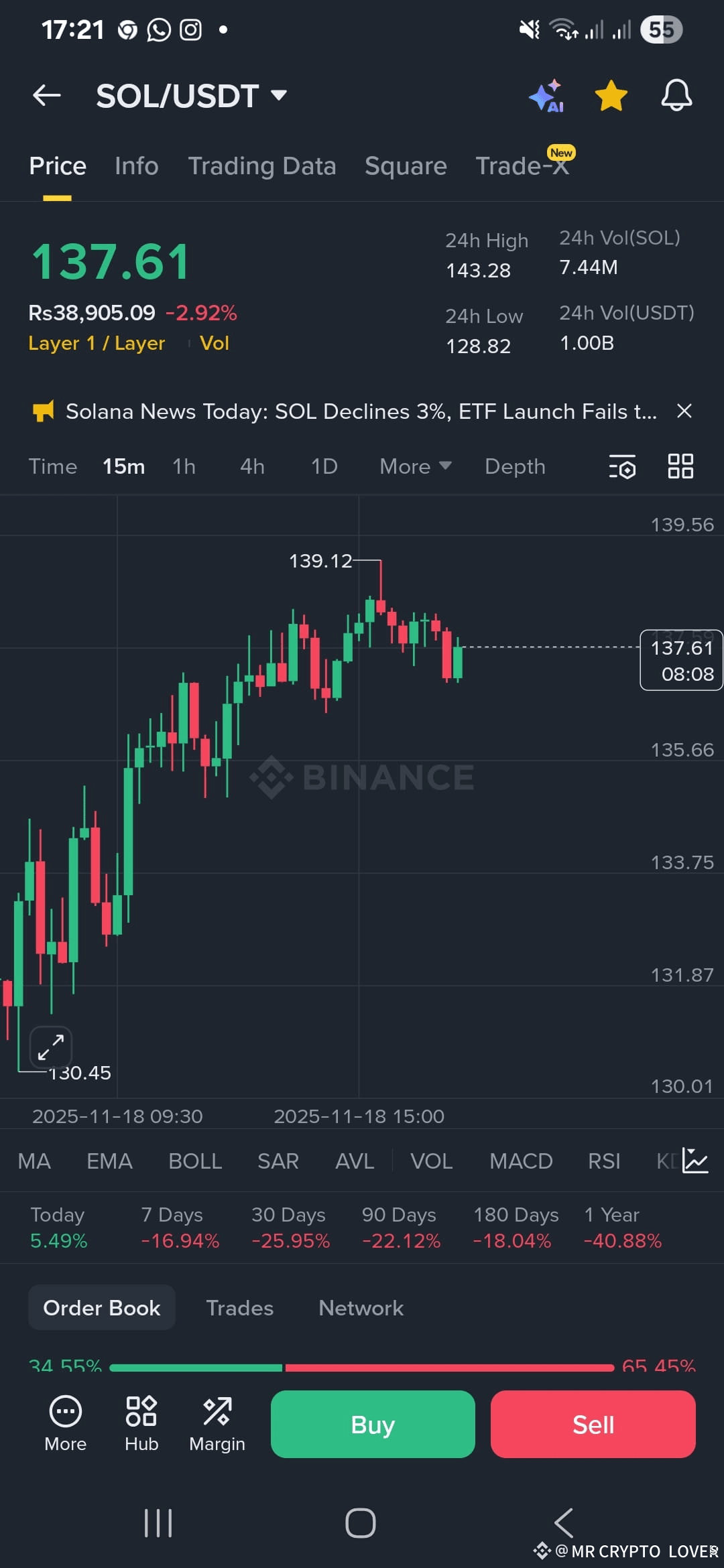This screenshot has height=1568, width=724.
Task: Open the Hub icon
Action: [141, 1424]
